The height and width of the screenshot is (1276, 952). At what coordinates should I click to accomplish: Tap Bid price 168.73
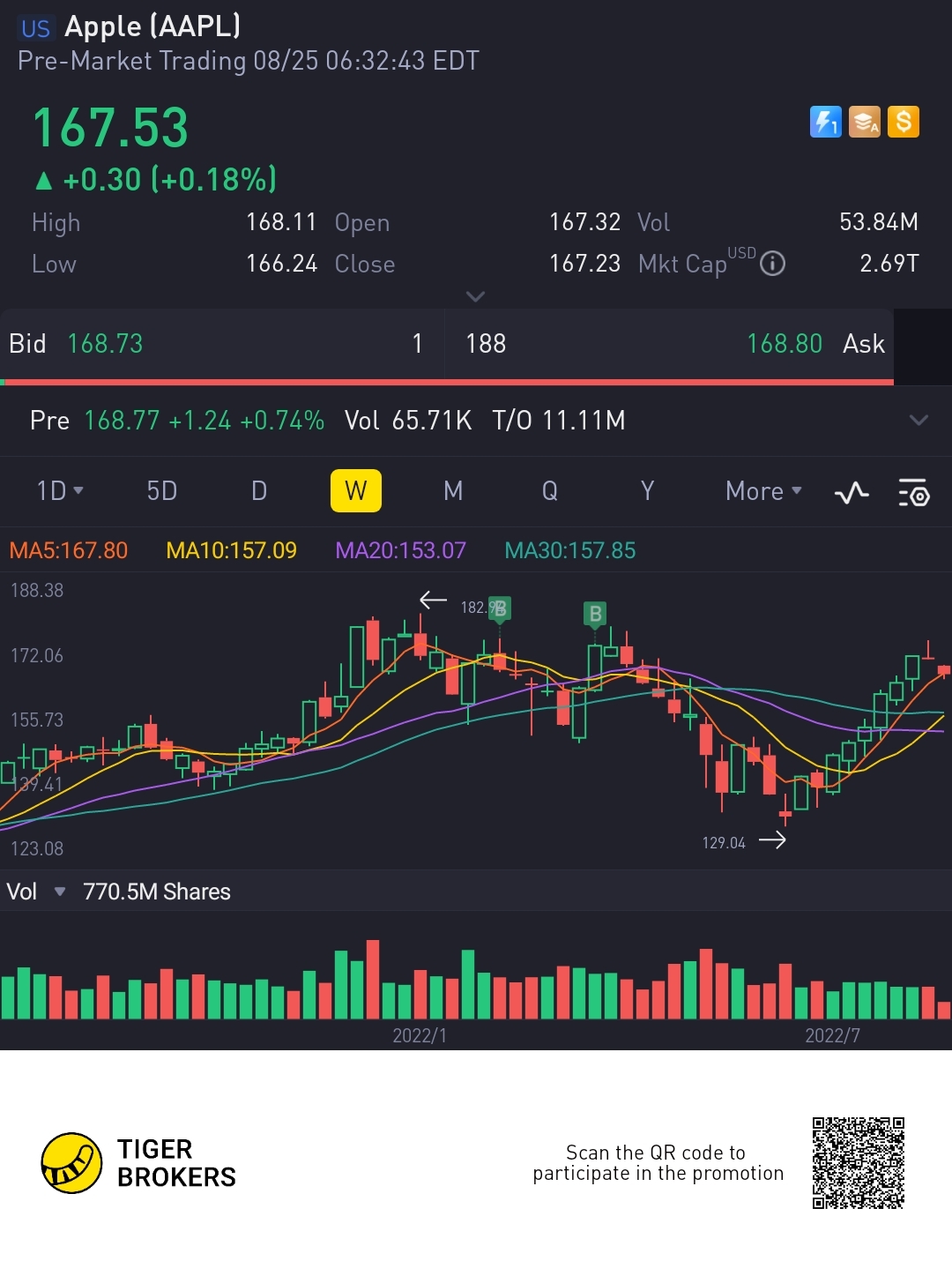coord(105,344)
